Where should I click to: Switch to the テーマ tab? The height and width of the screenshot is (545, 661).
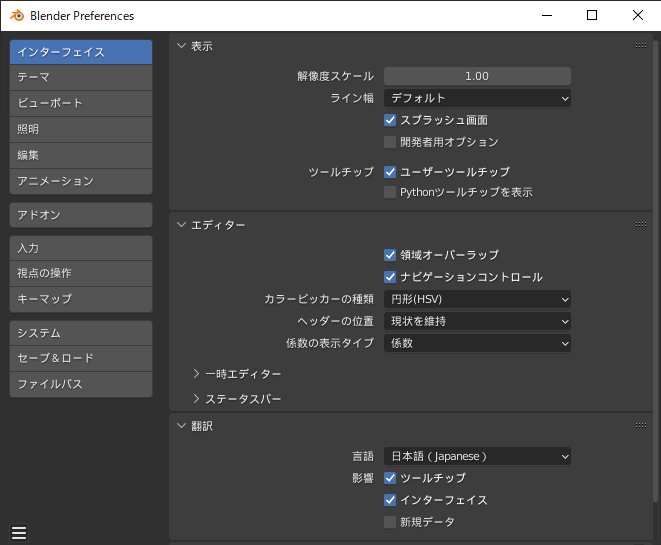81,77
